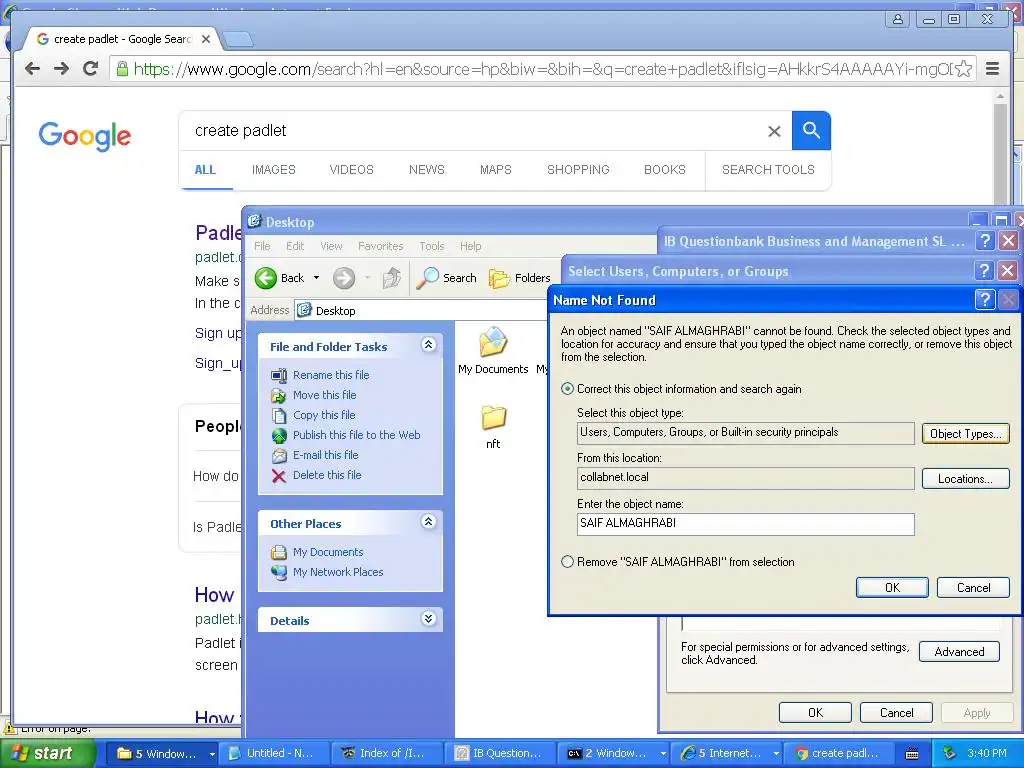This screenshot has height=768, width=1024.
Task: Collapse the File and Folder Tasks panel
Action: 428,344
